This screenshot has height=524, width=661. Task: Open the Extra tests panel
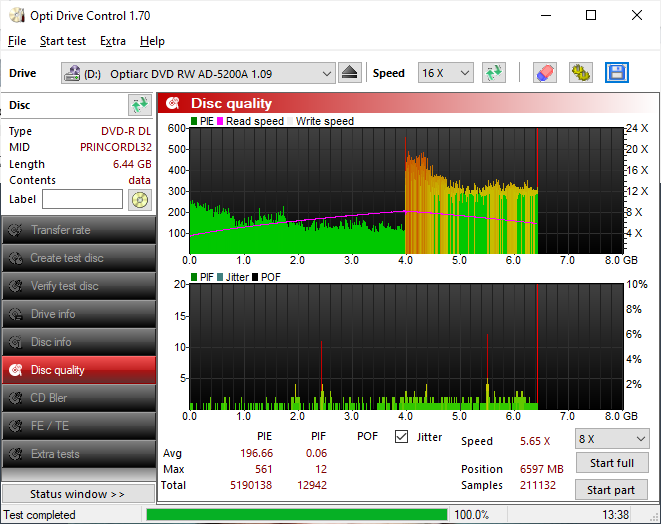[79, 454]
